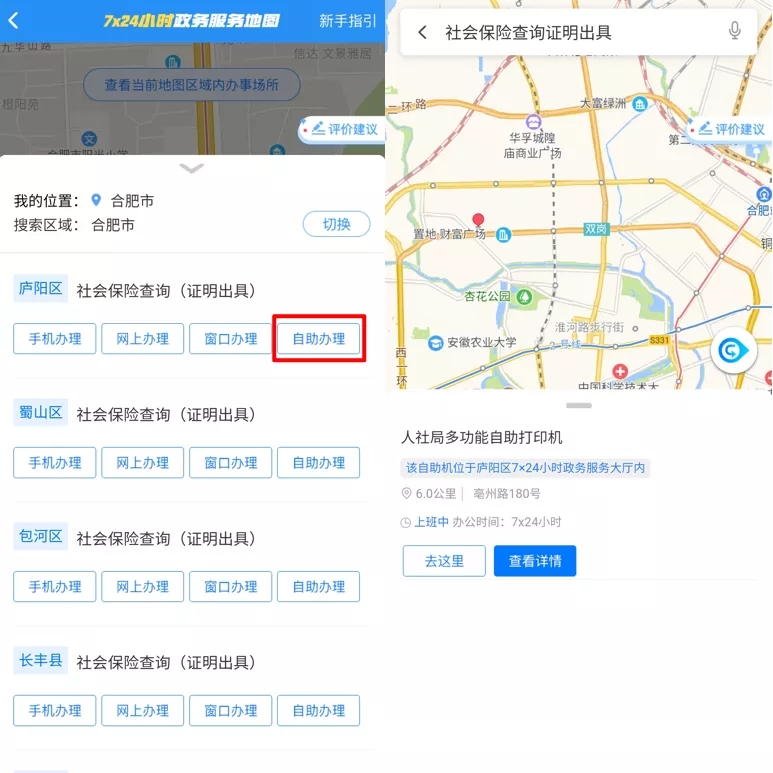
Task: Tap the microphone voice search icon
Action: [x=735, y=31]
